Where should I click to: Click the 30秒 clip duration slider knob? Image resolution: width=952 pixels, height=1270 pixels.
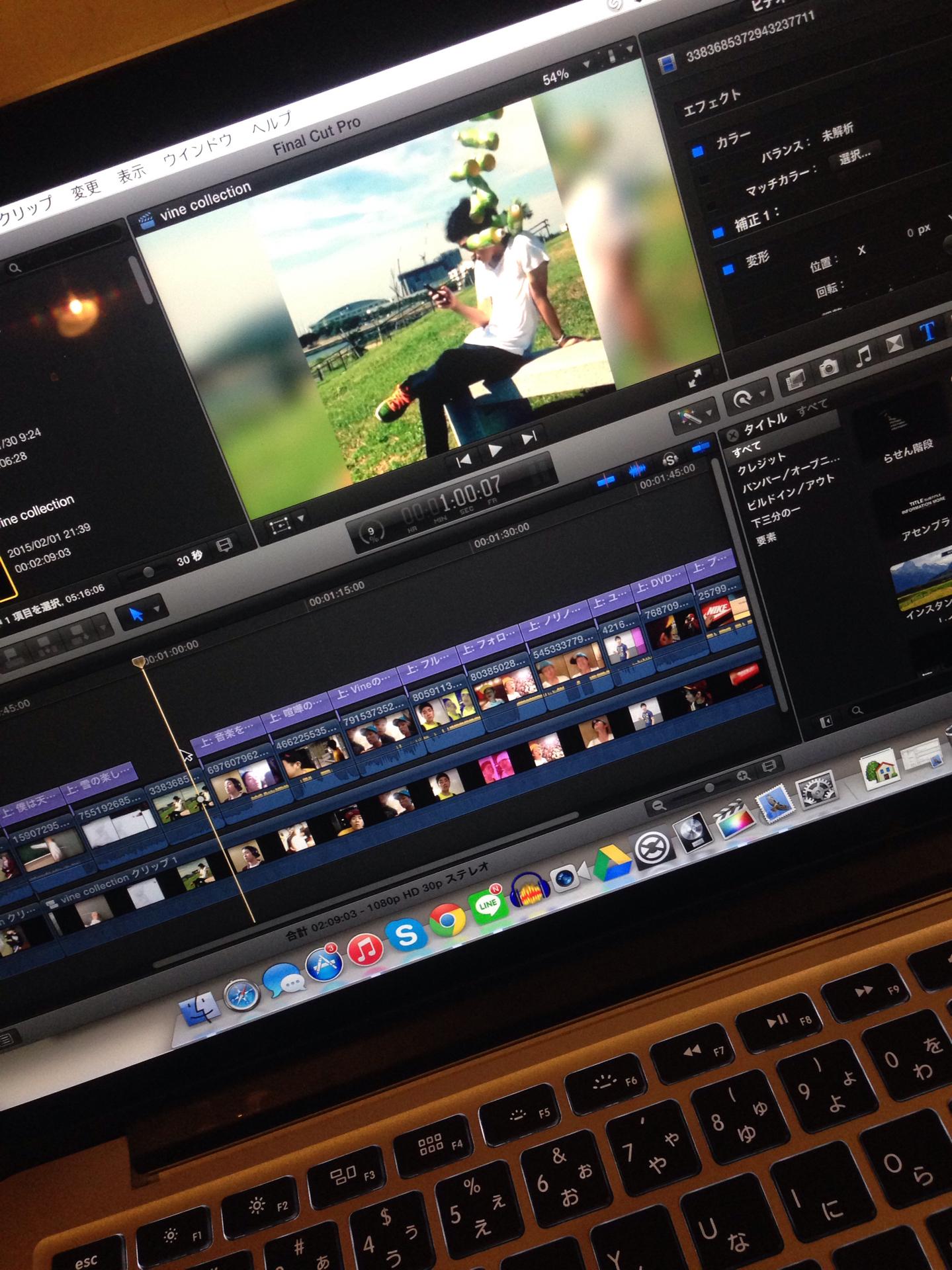click(x=148, y=571)
